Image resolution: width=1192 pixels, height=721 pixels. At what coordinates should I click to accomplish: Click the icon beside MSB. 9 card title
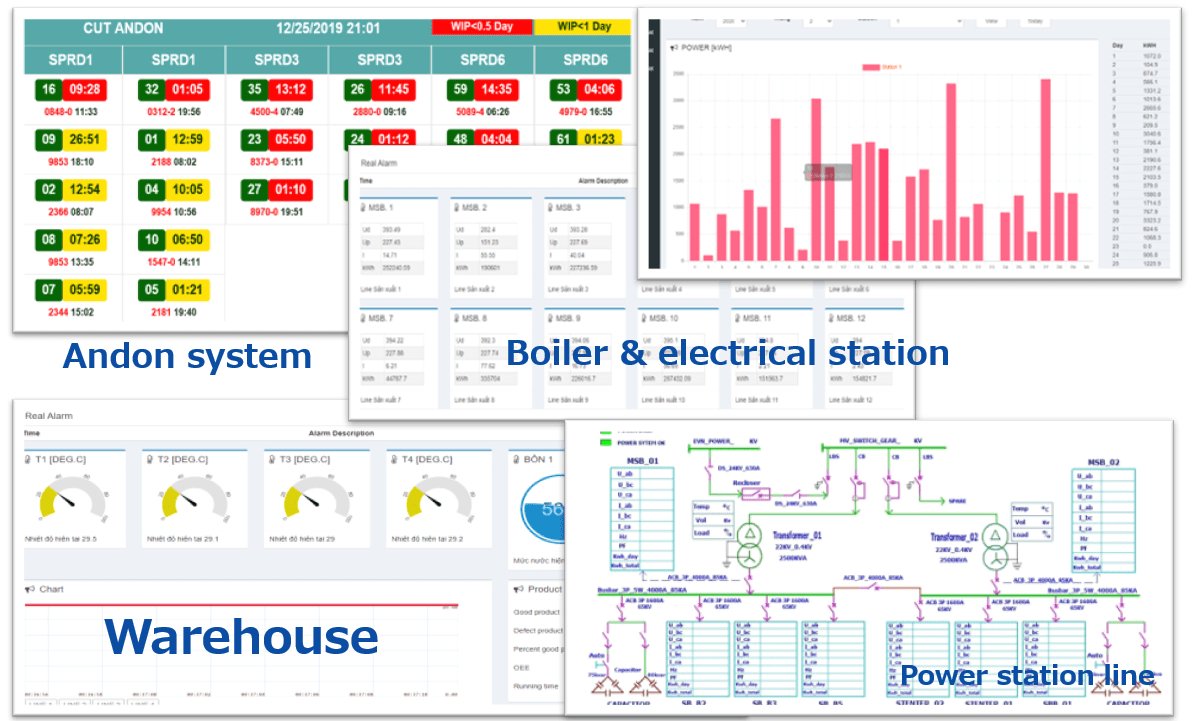click(x=550, y=318)
